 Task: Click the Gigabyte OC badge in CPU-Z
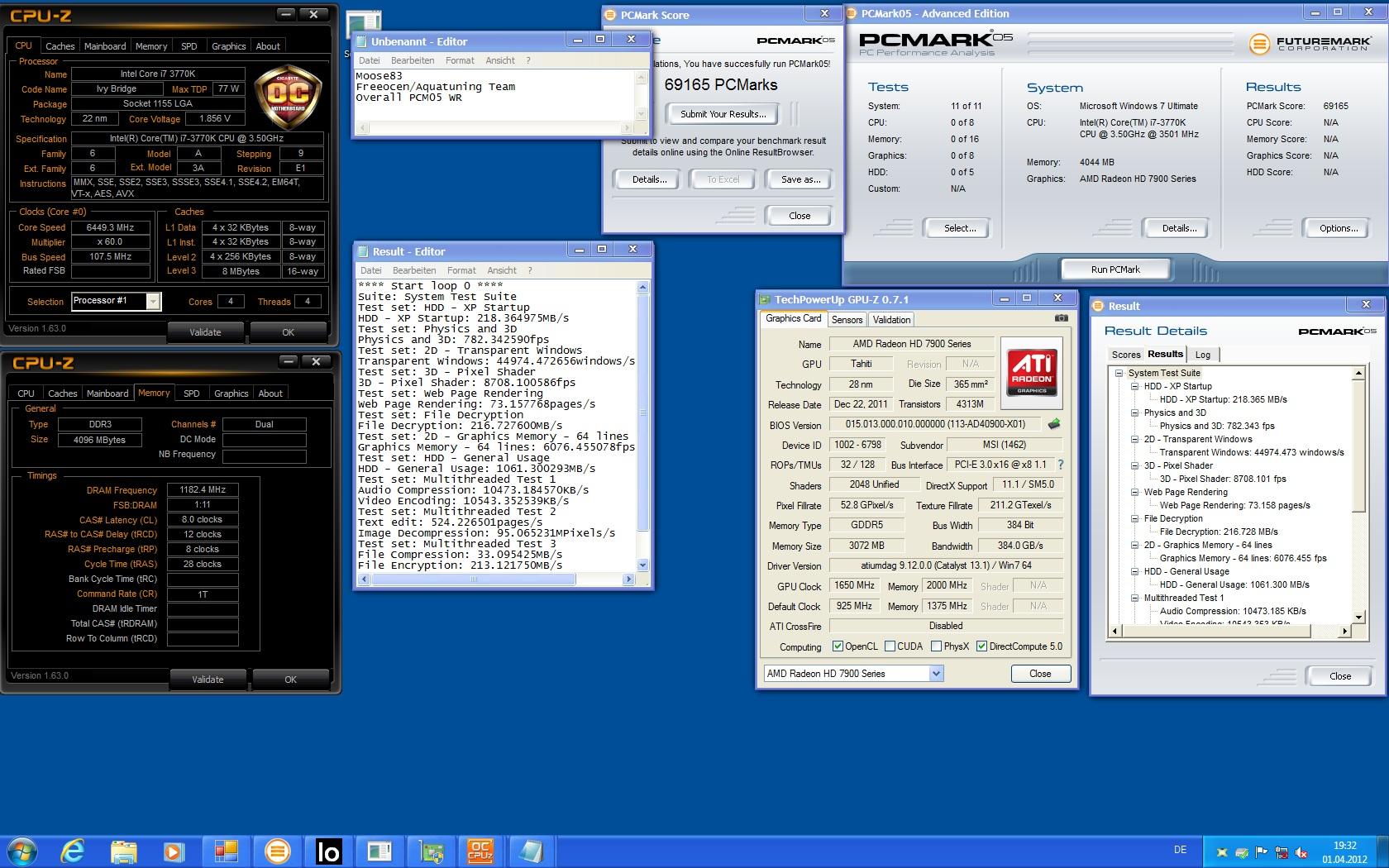pos(289,98)
